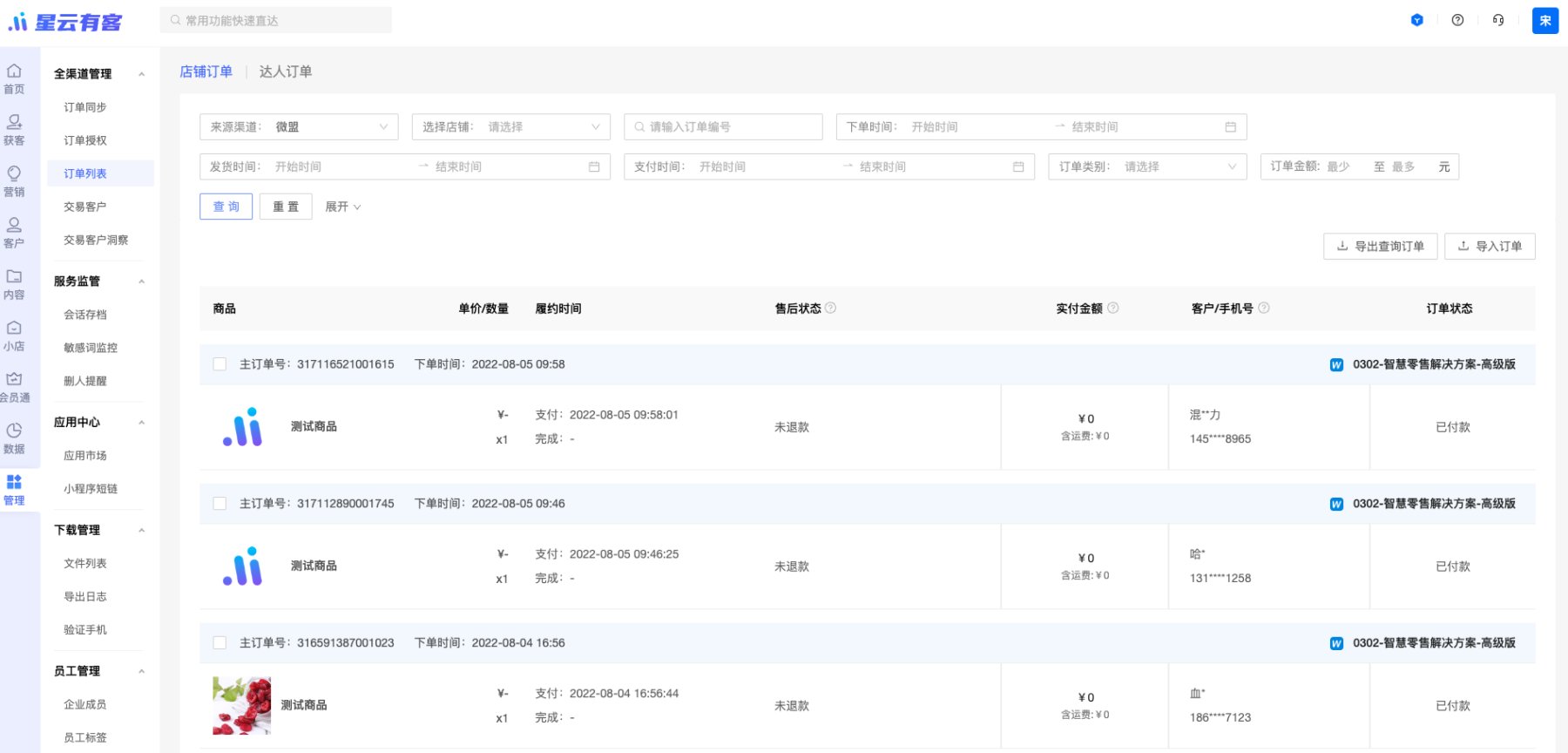Open 导出日志 menu item
The height and width of the screenshot is (753, 1568).
(x=84, y=597)
